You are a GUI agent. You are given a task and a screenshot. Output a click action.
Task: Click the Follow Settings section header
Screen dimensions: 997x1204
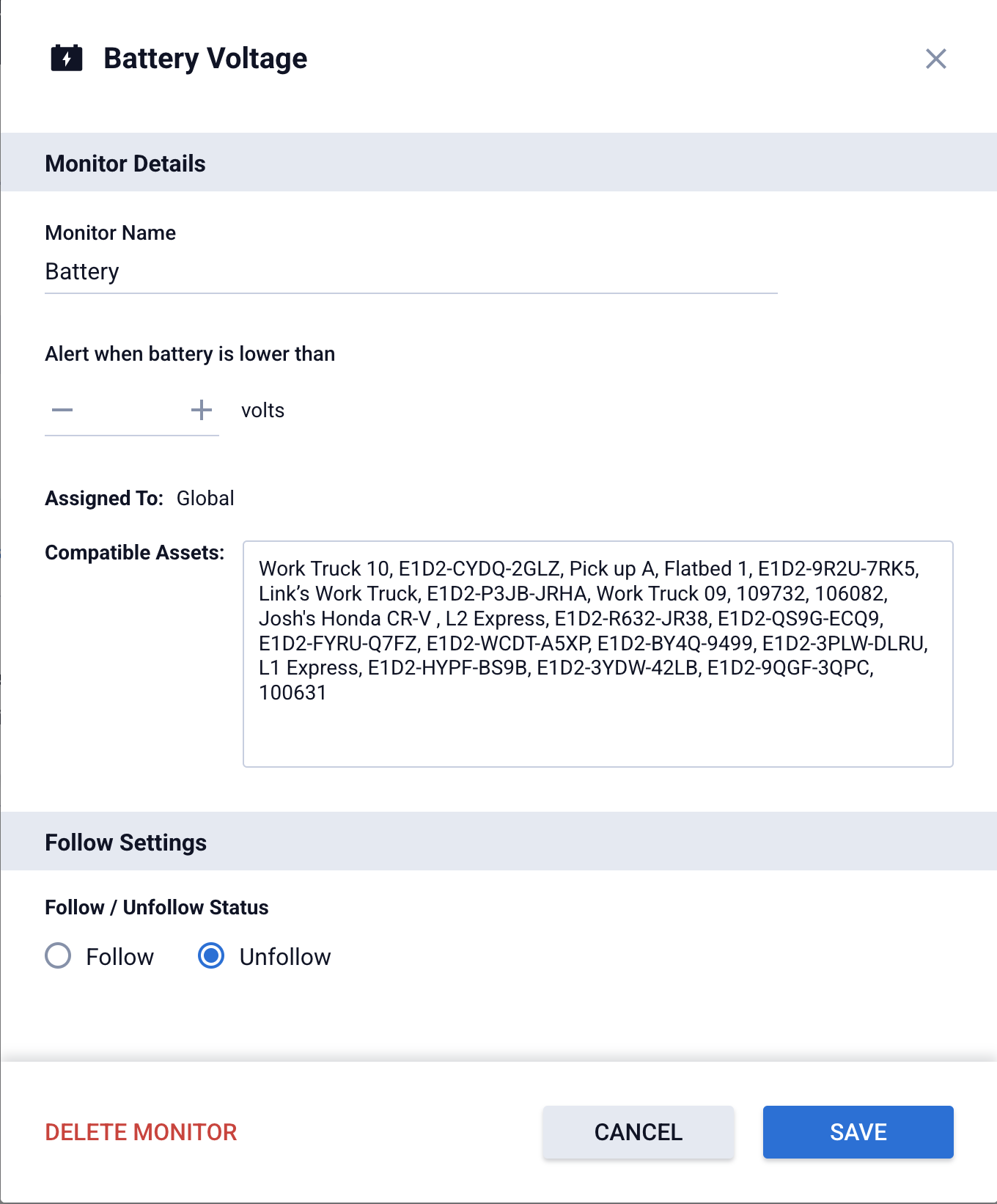(126, 842)
